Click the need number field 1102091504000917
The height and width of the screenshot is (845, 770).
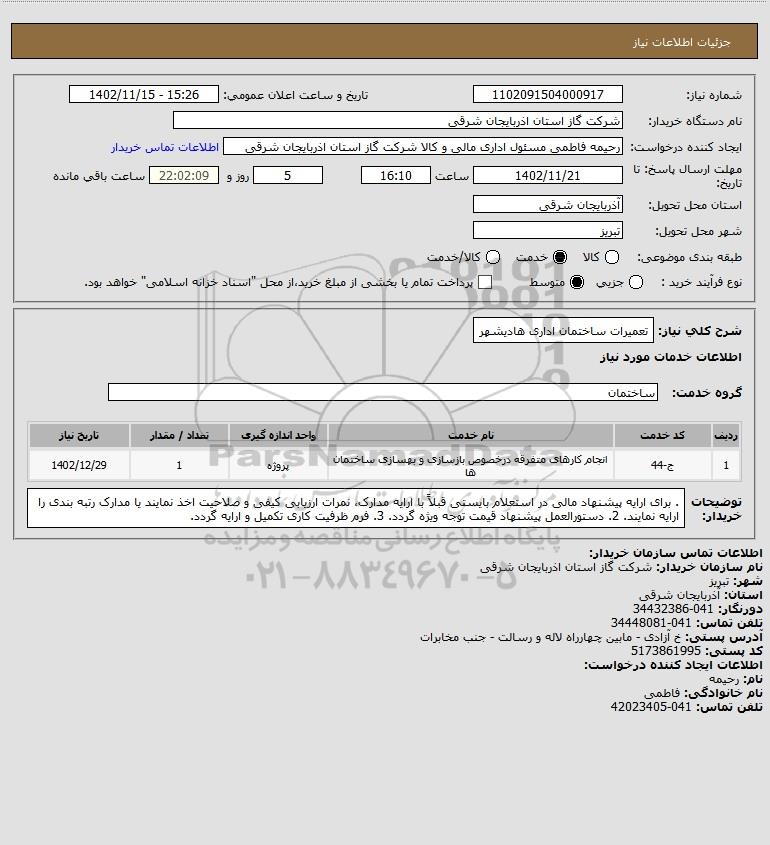click(547, 94)
